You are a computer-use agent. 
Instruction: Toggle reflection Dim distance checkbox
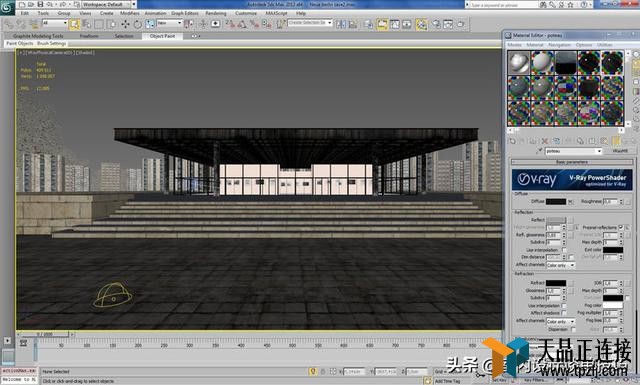571,257
